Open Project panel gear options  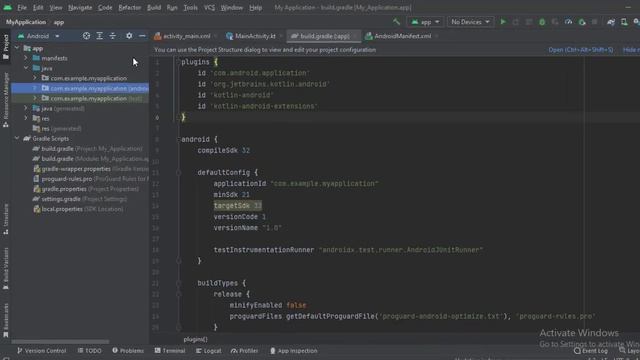click(x=129, y=36)
